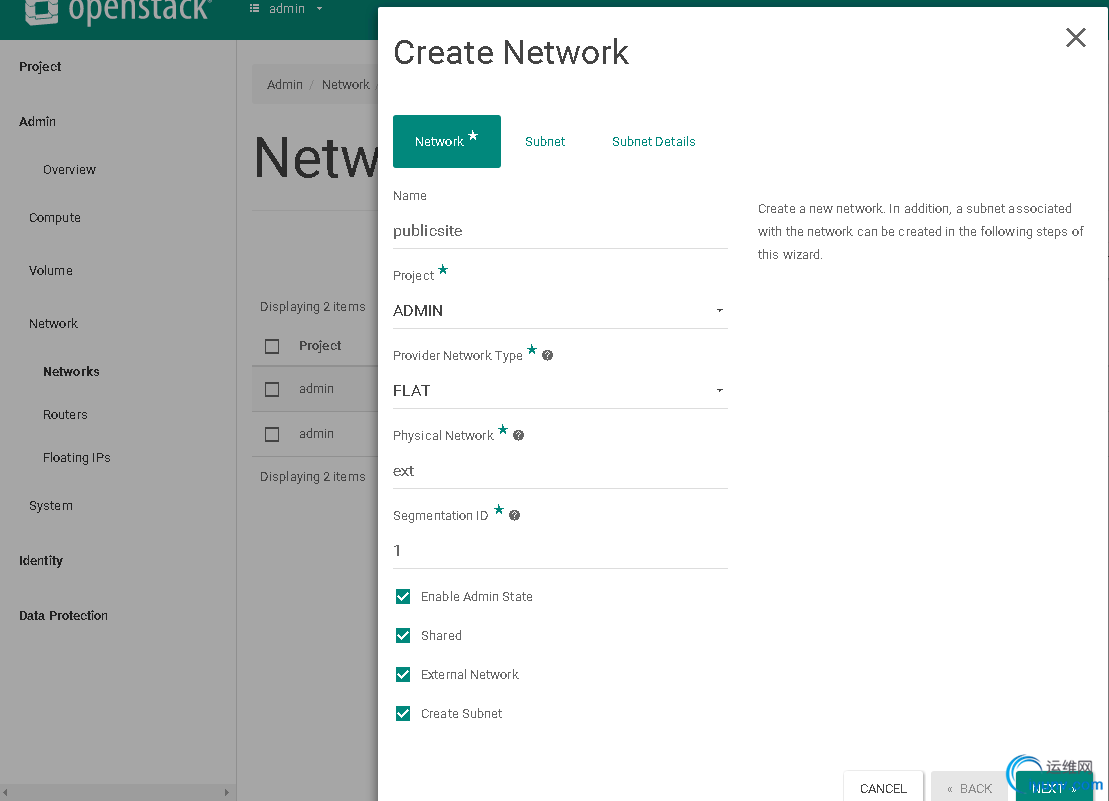1109x801 pixels.
Task: Click the first admin cell in table
Action: [x=316, y=389]
